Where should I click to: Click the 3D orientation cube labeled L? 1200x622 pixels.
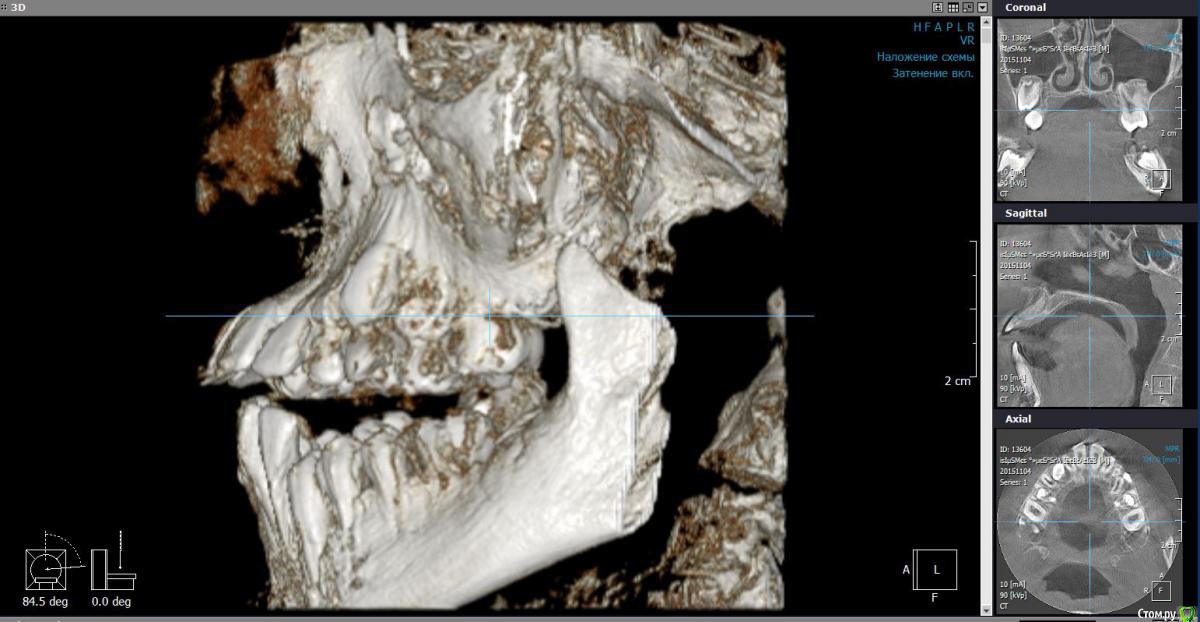pyautogui.click(x=935, y=569)
